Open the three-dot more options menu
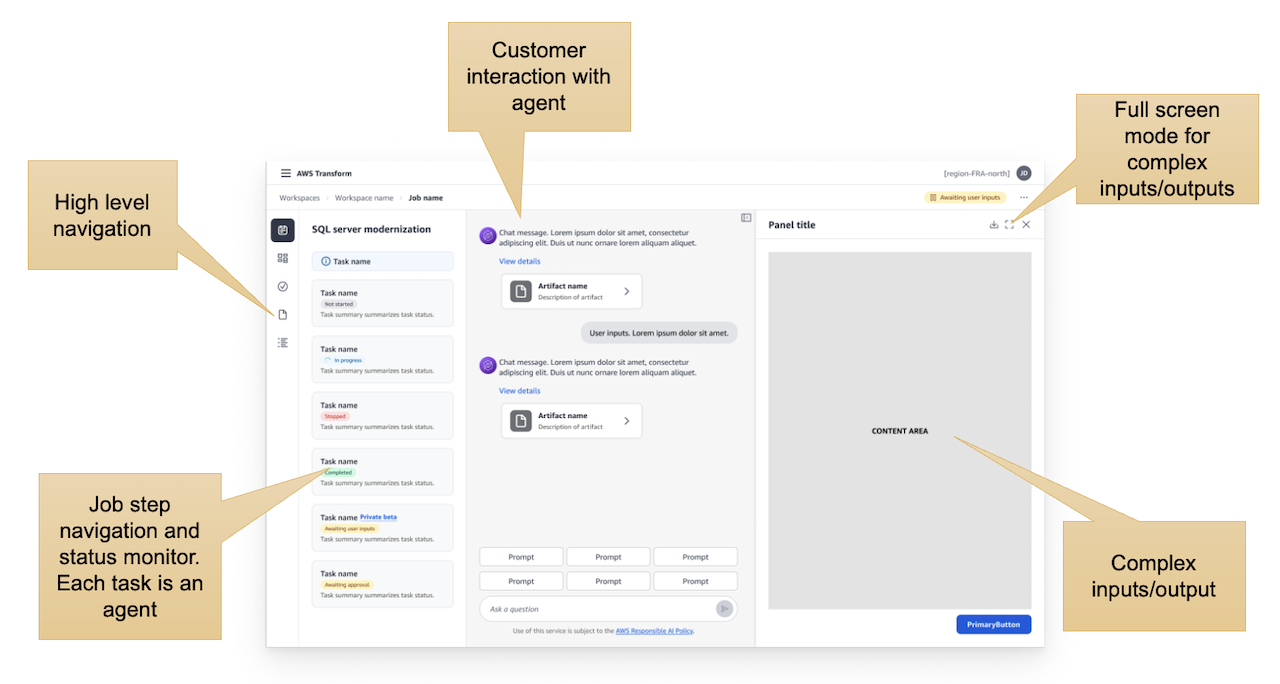Image resolution: width=1280 pixels, height=684 pixels. point(1024,197)
